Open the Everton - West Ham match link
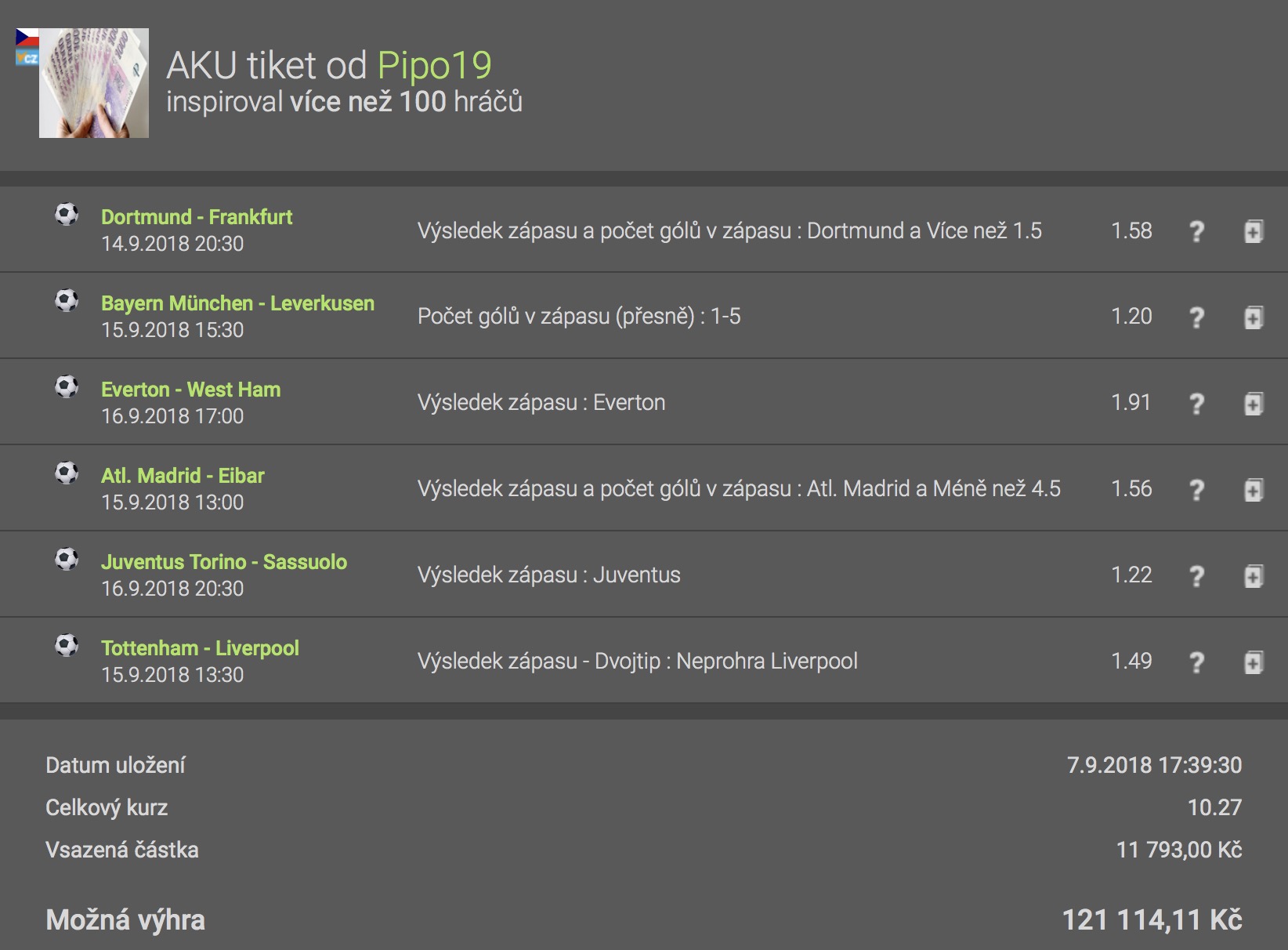1288x950 pixels. (190, 390)
